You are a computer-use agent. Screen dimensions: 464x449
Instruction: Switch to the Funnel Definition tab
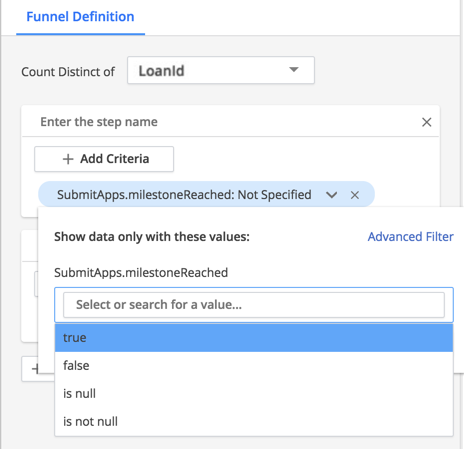point(80,17)
